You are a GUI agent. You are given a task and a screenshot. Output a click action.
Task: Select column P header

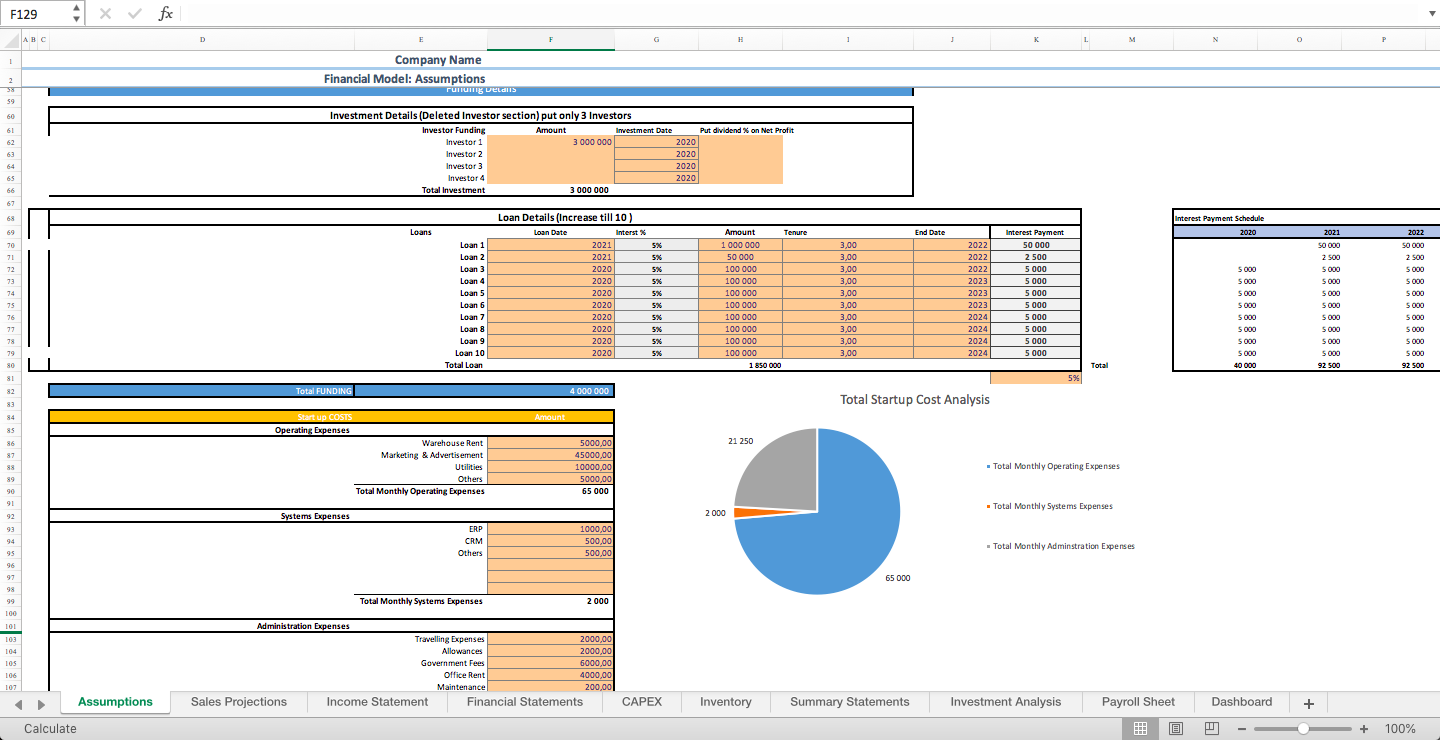(x=1384, y=40)
